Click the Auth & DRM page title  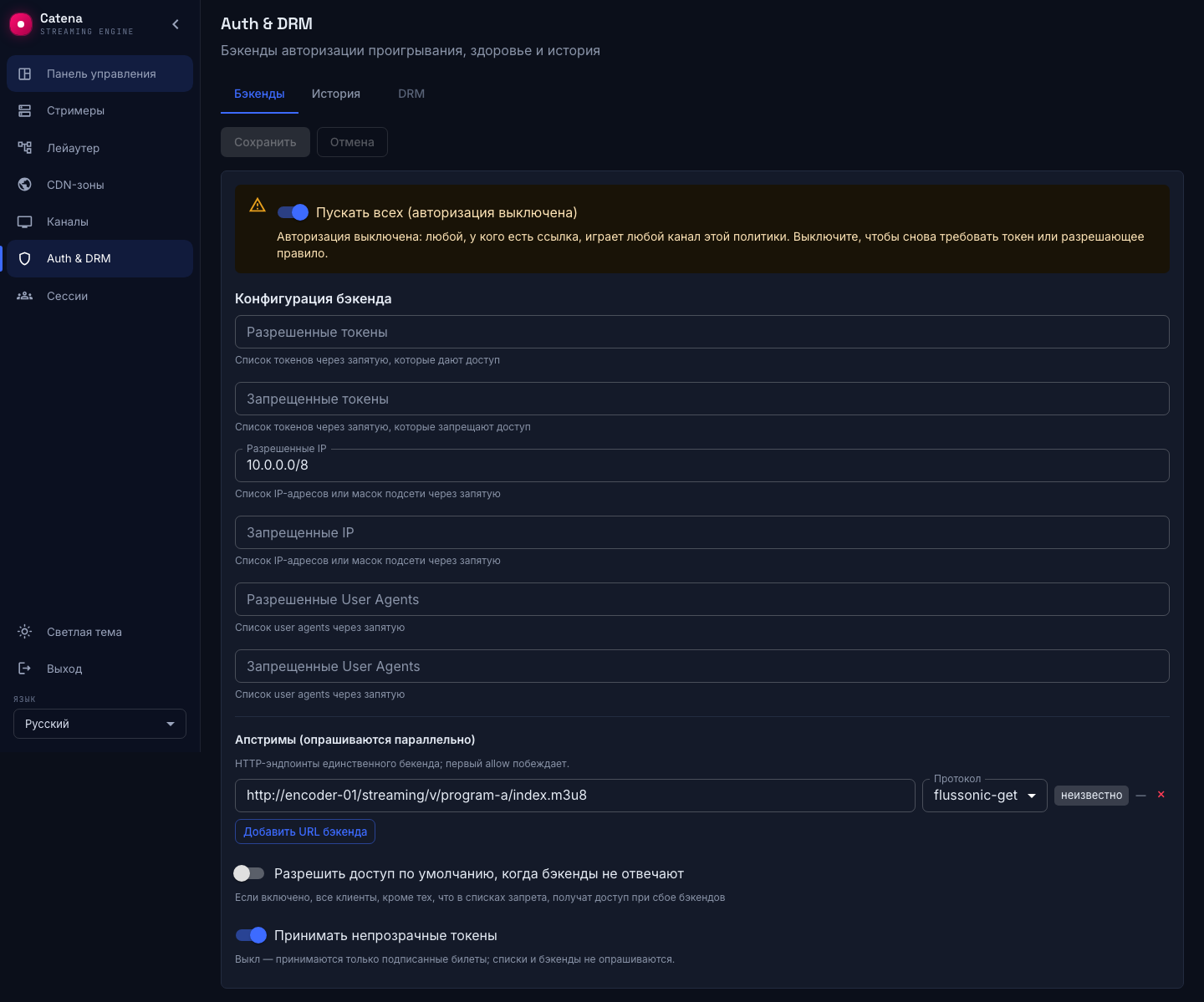point(267,24)
